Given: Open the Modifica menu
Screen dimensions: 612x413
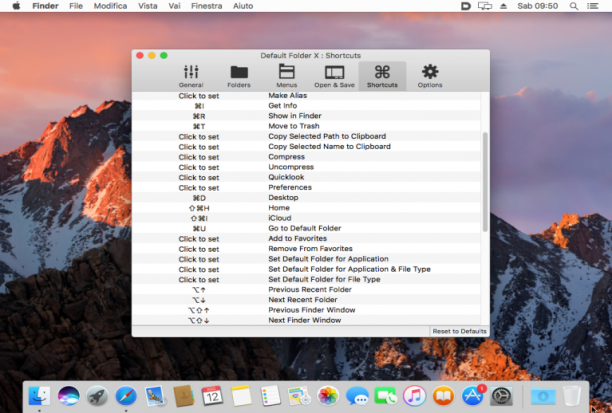Looking at the screenshot, I should pyautogui.click(x=110, y=6).
